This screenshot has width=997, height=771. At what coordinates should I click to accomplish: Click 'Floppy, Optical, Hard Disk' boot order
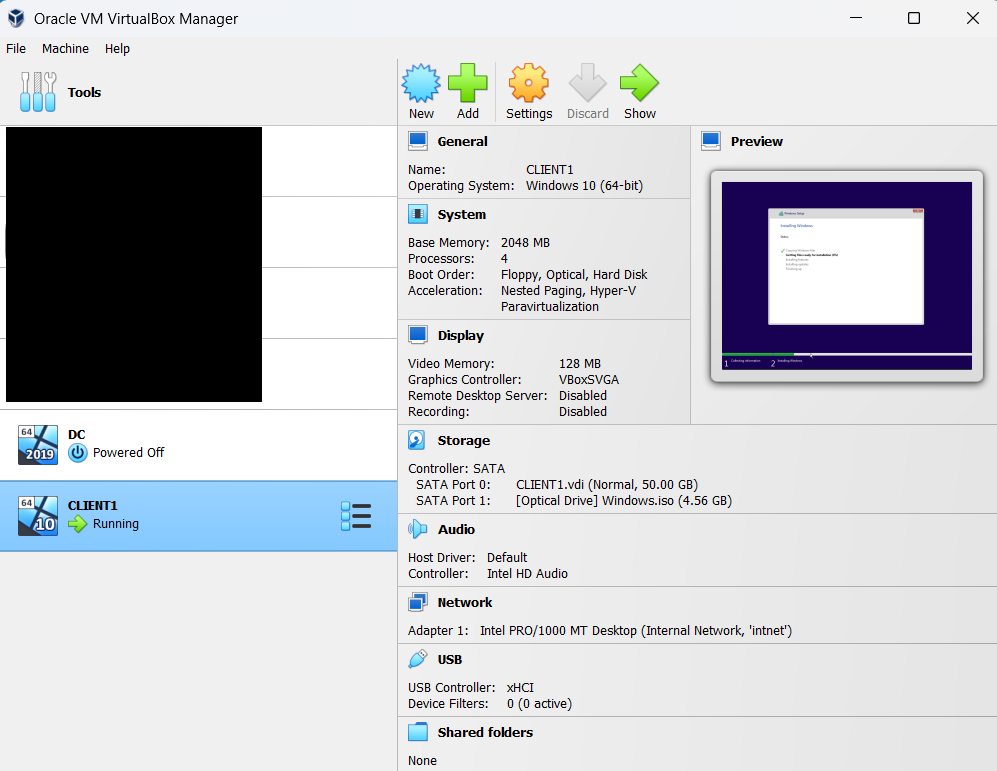tap(574, 275)
